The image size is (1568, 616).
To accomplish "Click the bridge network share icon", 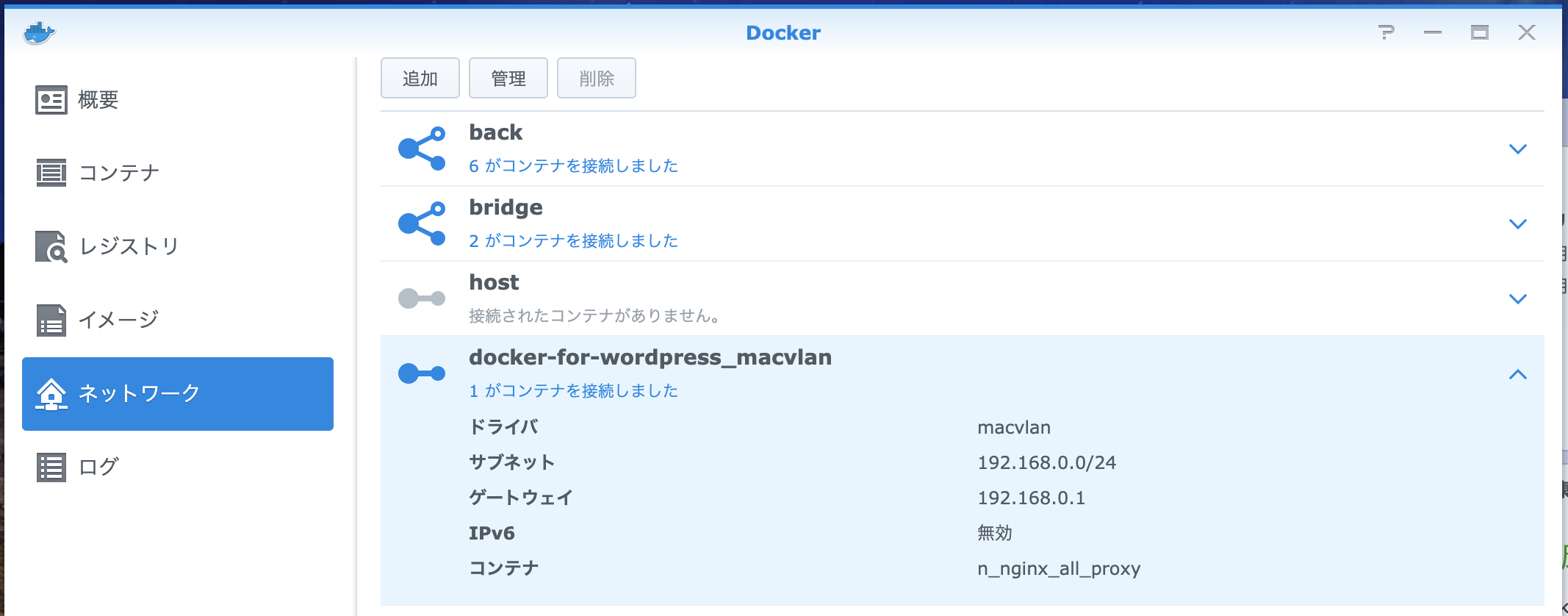I will 422,223.
